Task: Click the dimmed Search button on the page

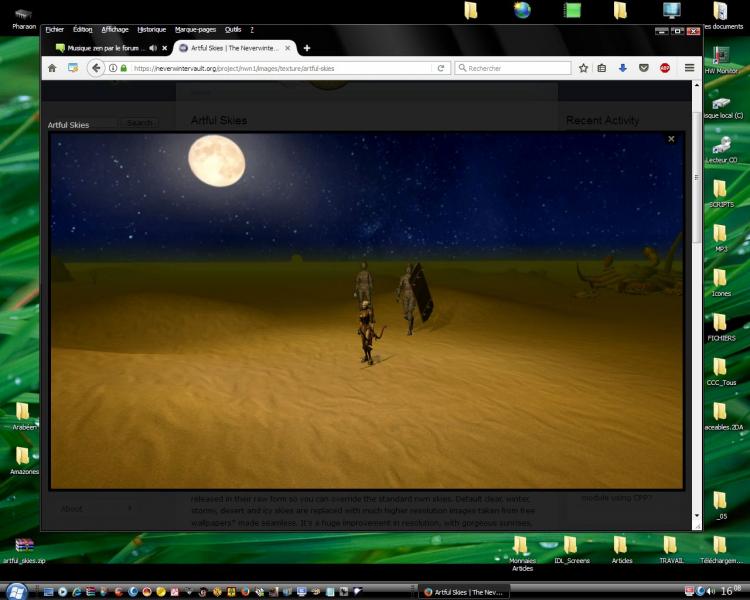Action: (140, 123)
